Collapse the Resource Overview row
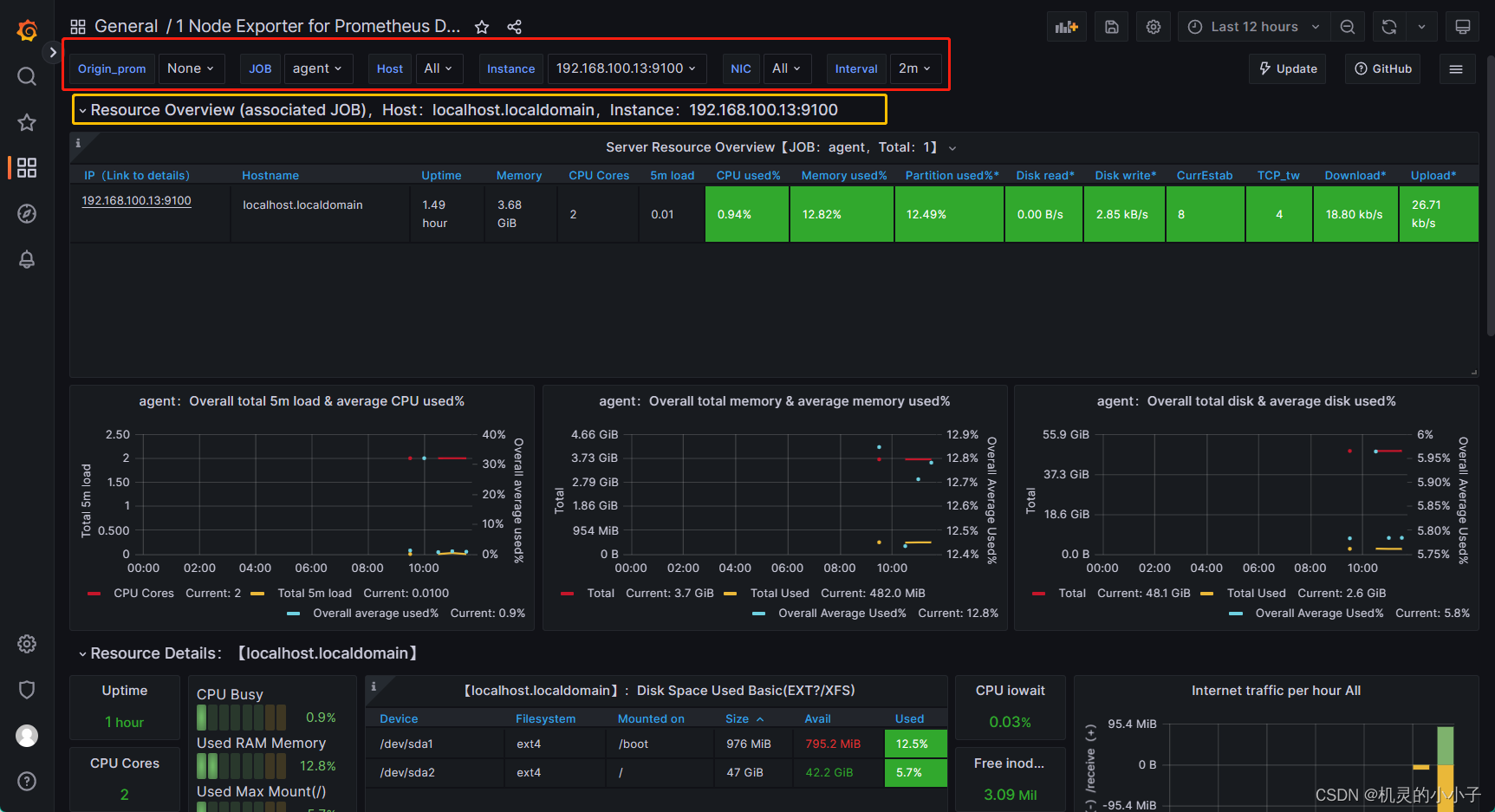Screen dimensions: 1495x812 pyautogui.click(x=458, y=110)
